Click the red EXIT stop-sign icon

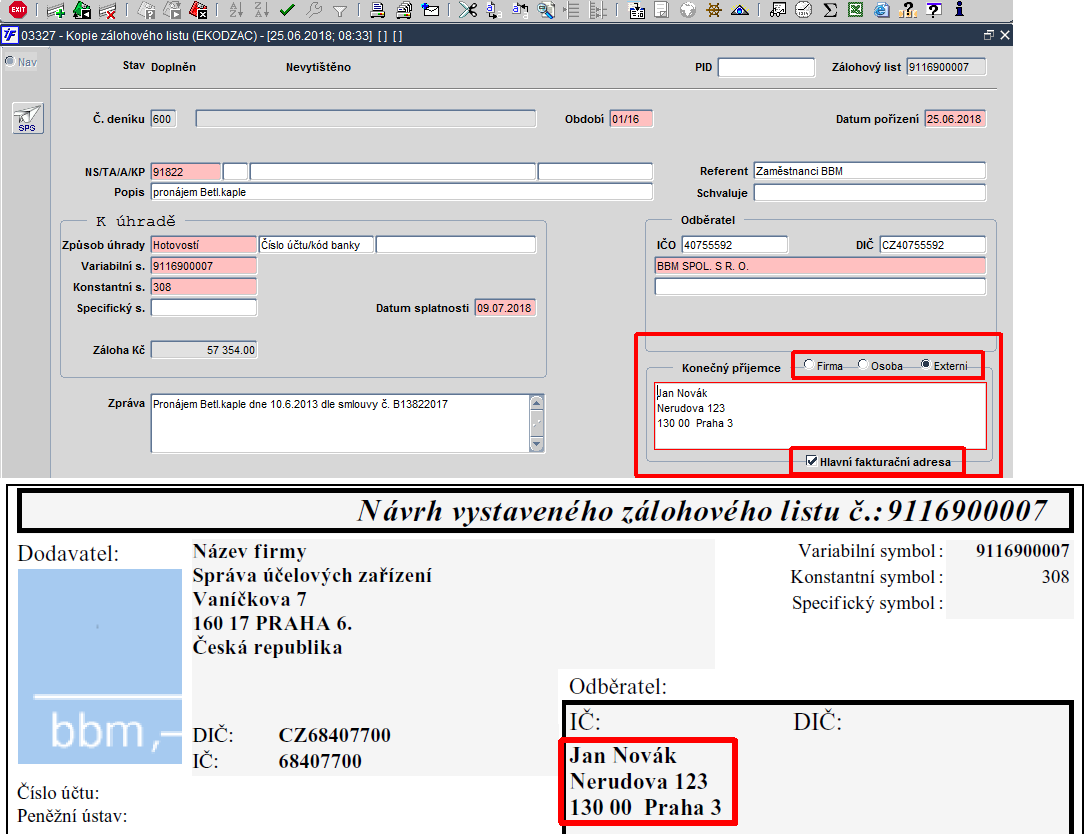pos(18,10)
